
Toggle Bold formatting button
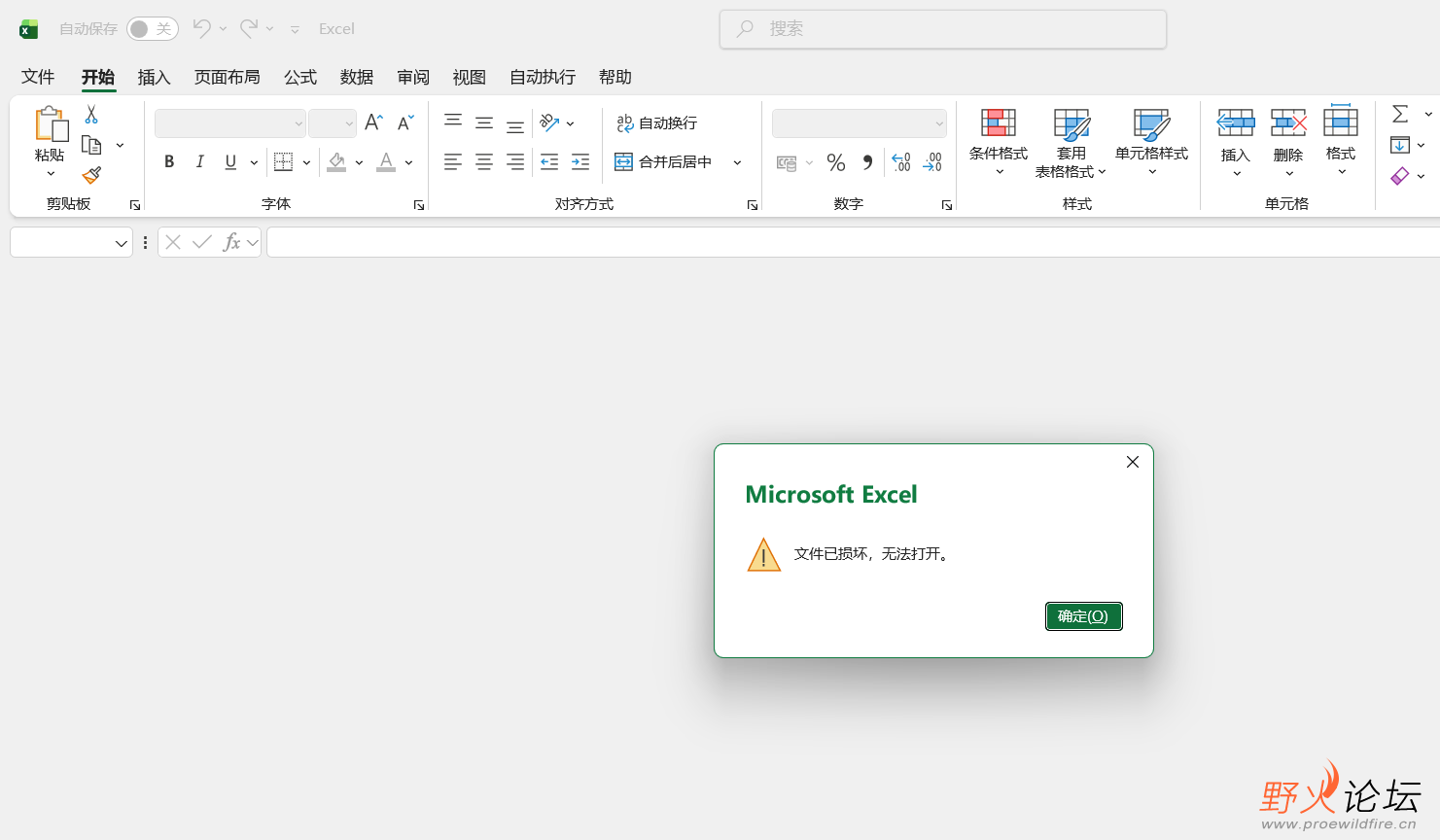point(169,162)
